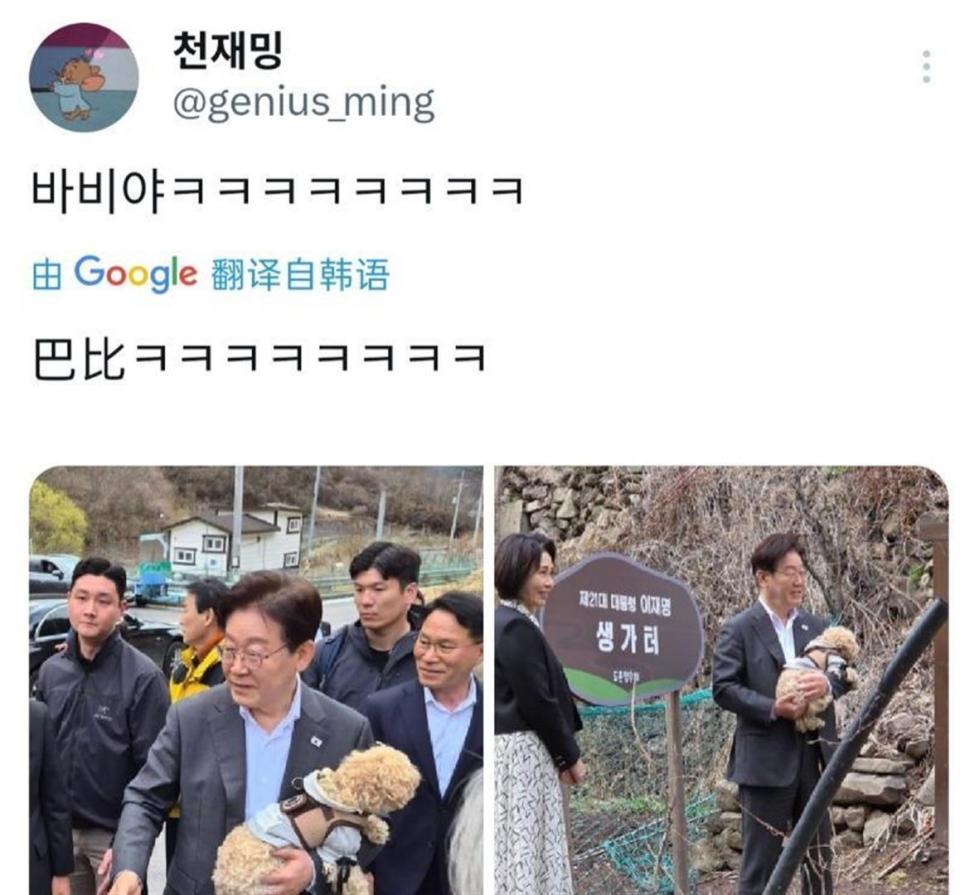Open the 천재밍 profile avatar

[x=84, y=78]
